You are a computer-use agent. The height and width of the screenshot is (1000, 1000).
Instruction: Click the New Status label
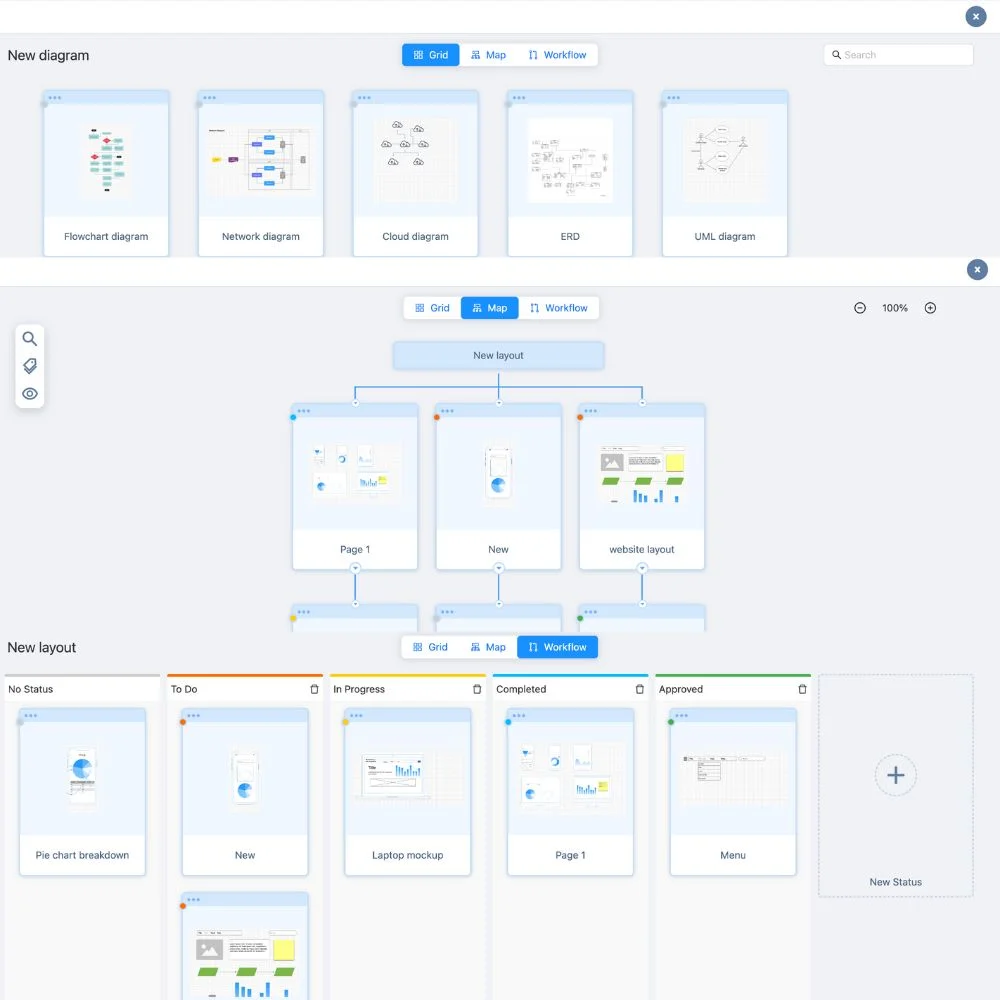tap(895, 882)
